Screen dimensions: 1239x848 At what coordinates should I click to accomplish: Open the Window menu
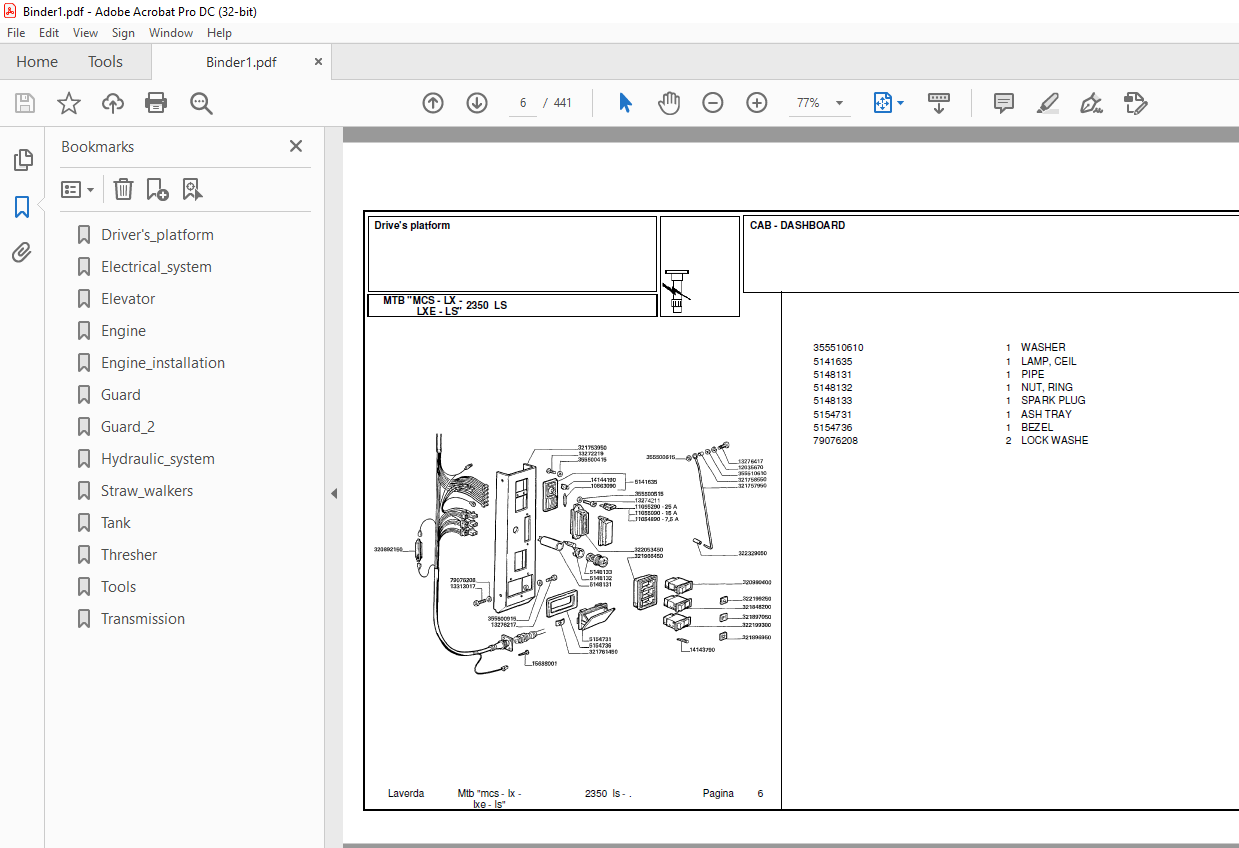point(171,33)
